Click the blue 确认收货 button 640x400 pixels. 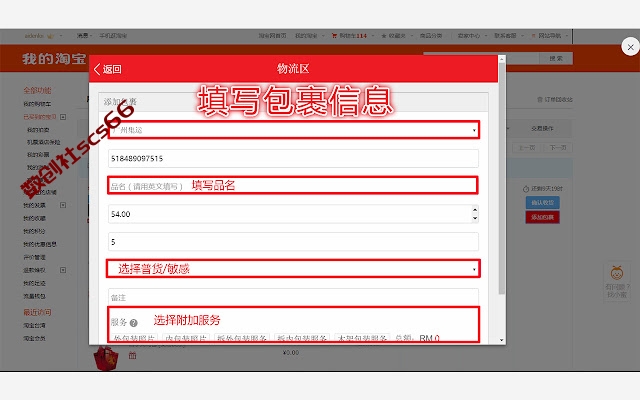pos(542,202)
